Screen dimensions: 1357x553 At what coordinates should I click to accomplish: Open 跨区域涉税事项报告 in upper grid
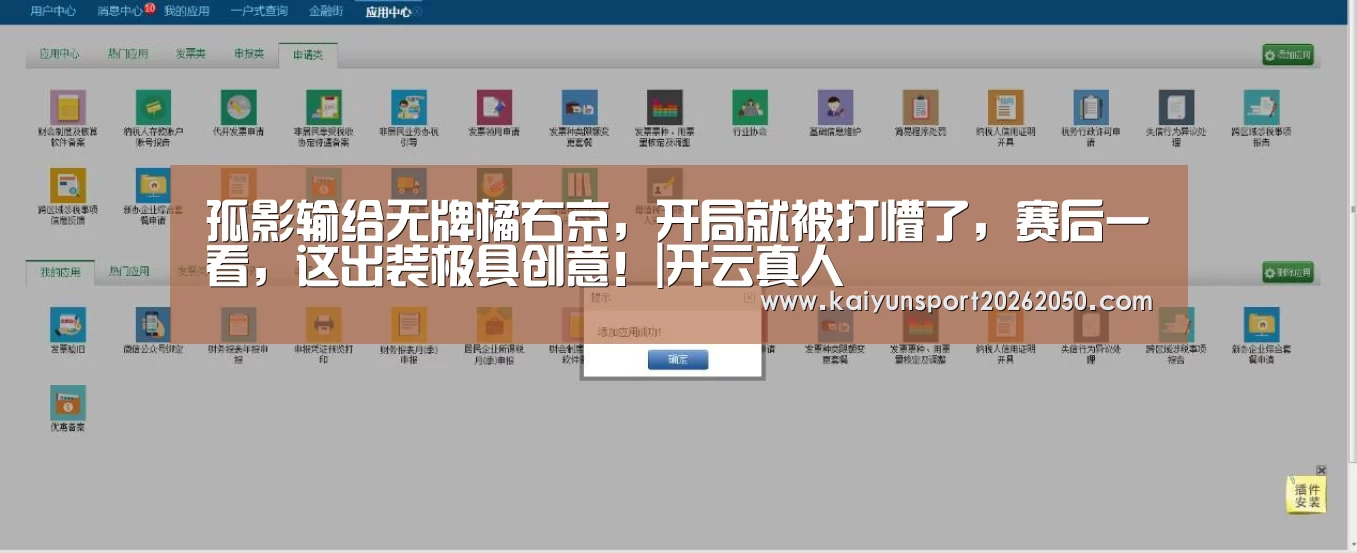(x=1262, y=107)
